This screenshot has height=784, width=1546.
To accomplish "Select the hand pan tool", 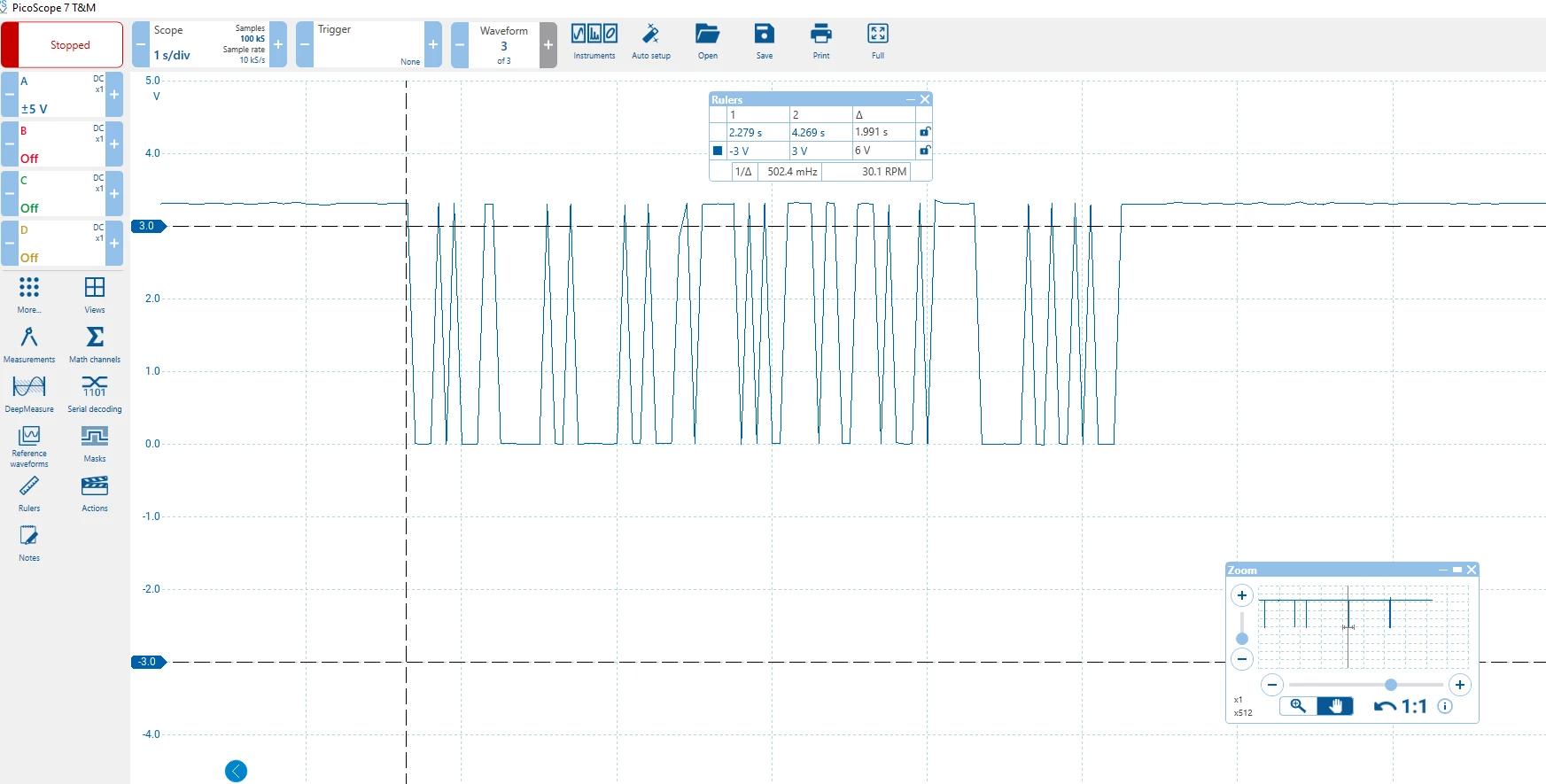I will pos(1335,706).
